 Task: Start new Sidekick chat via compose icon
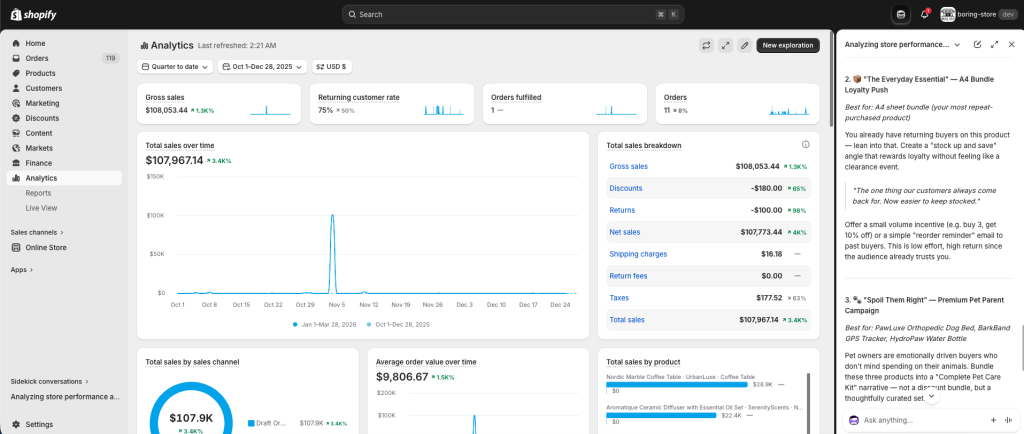click(x=977, y=45)
